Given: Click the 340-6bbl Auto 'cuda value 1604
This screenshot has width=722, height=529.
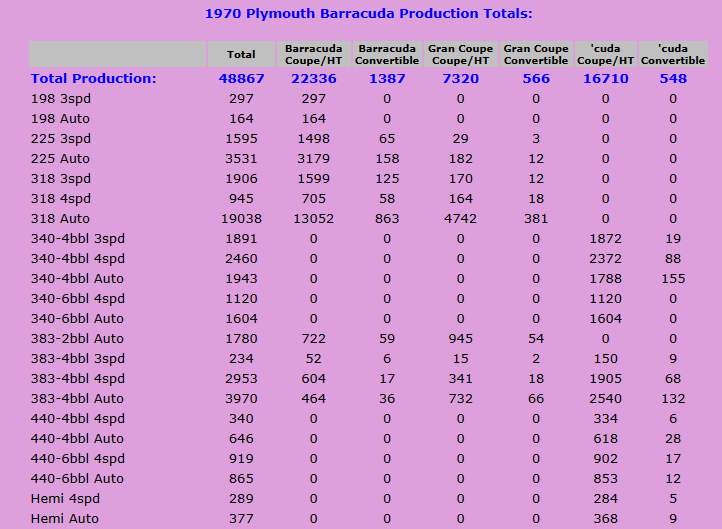Looking at the screenshot, I should coord(606,319).
